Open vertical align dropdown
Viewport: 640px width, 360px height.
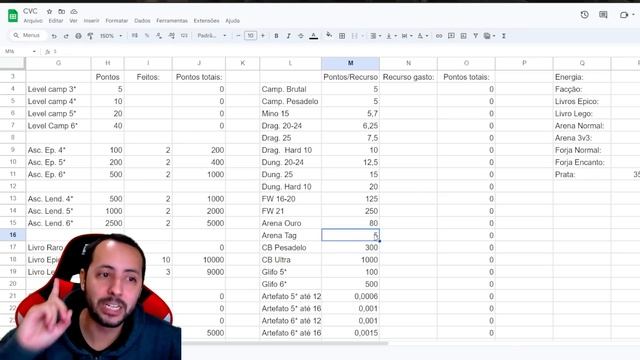(x=391, y=36)
